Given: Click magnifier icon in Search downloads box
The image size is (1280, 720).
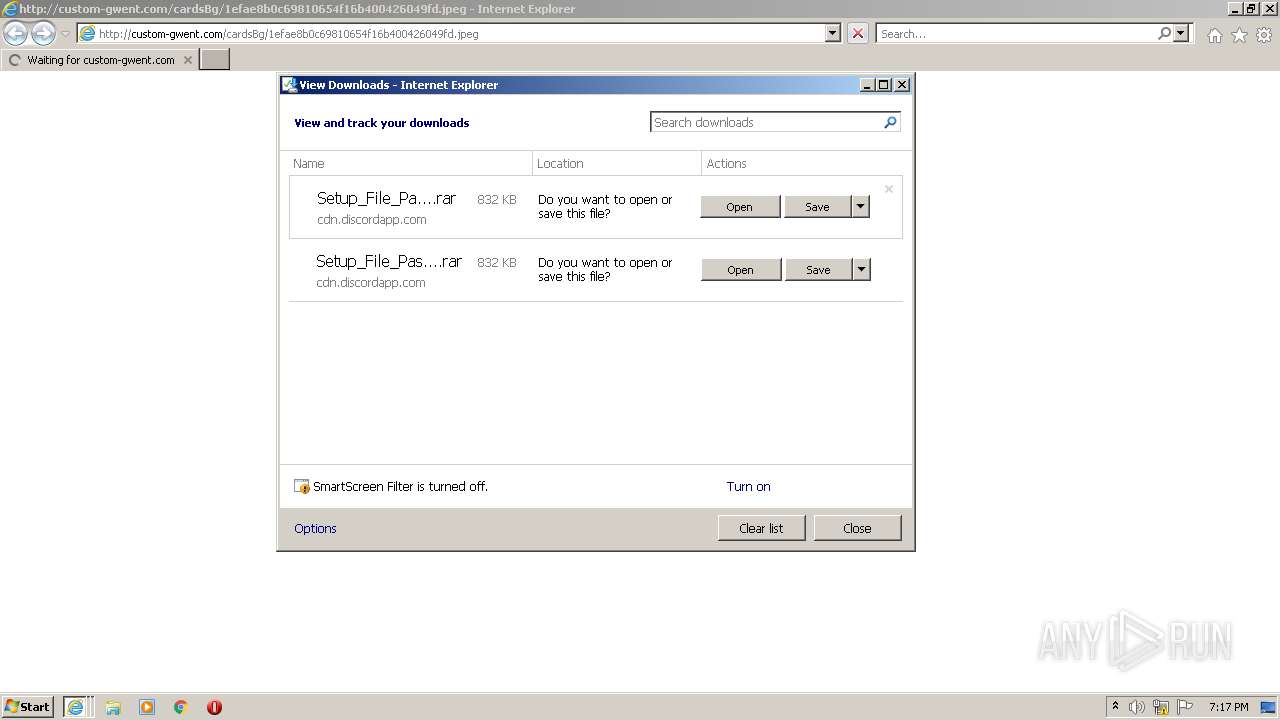Looking at the screenshot, I should tap(890, 122).
